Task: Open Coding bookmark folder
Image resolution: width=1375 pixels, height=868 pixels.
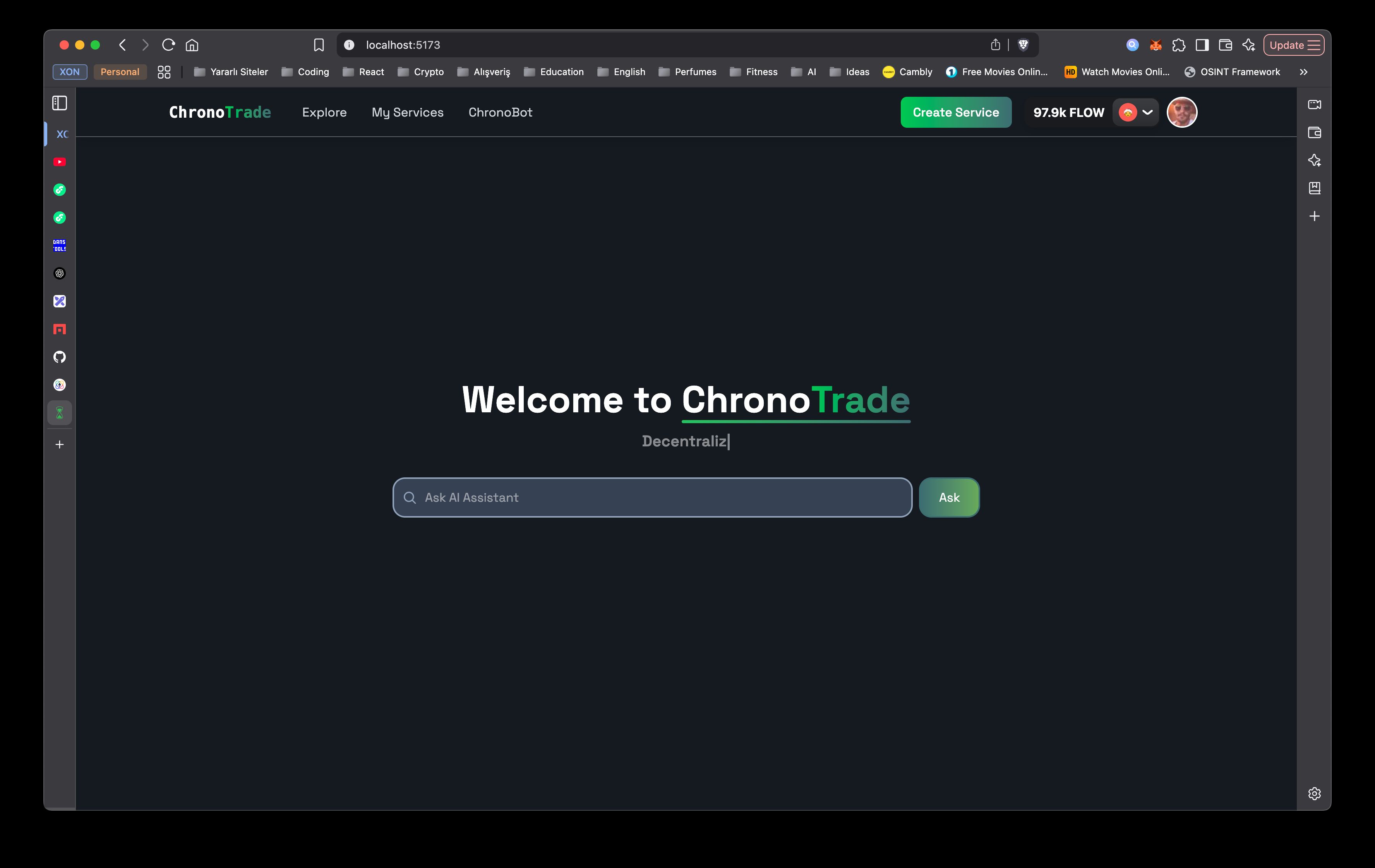Action: [x=305, y=72]
